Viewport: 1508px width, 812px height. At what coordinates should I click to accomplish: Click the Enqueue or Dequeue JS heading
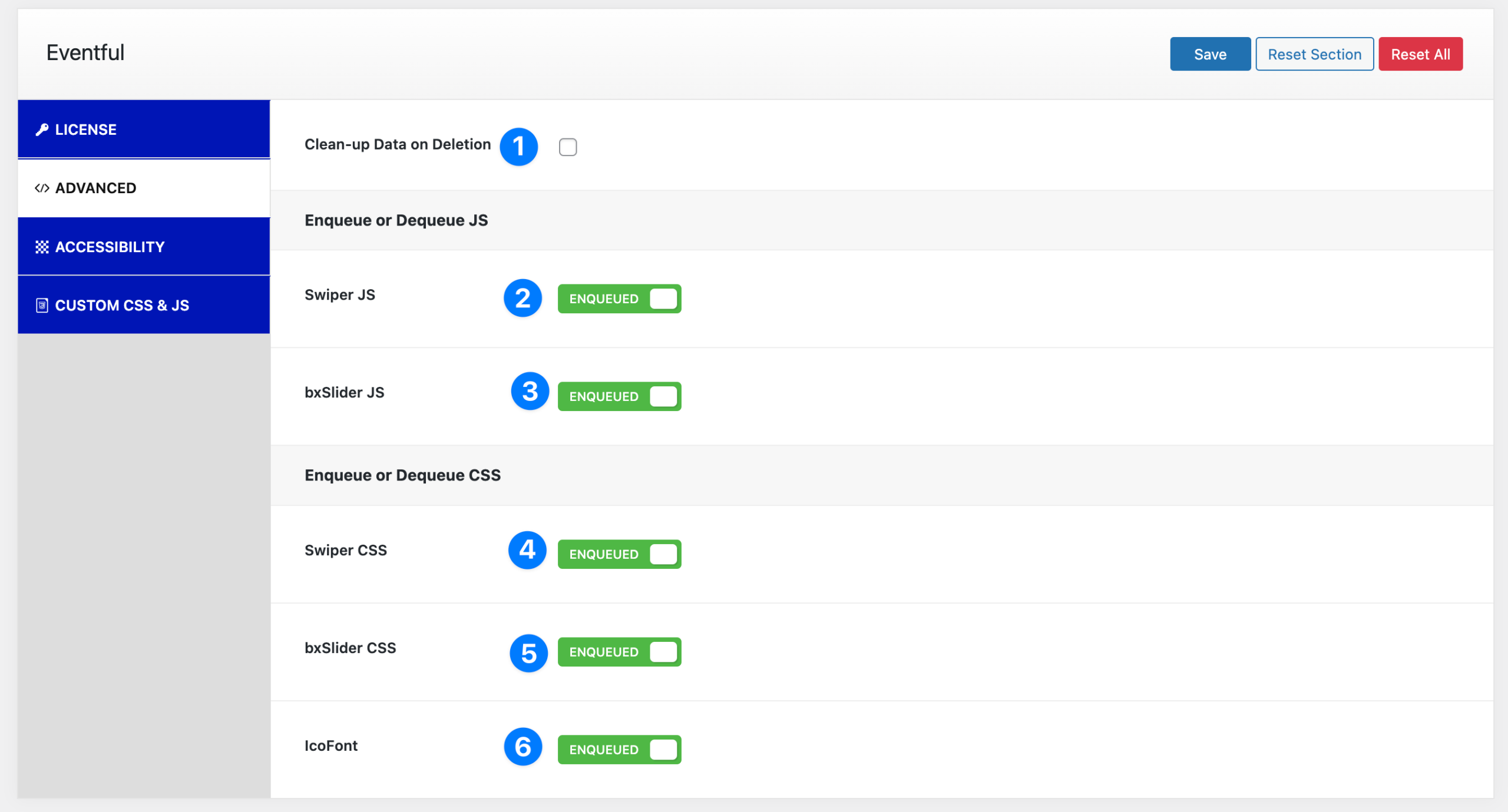396,221
